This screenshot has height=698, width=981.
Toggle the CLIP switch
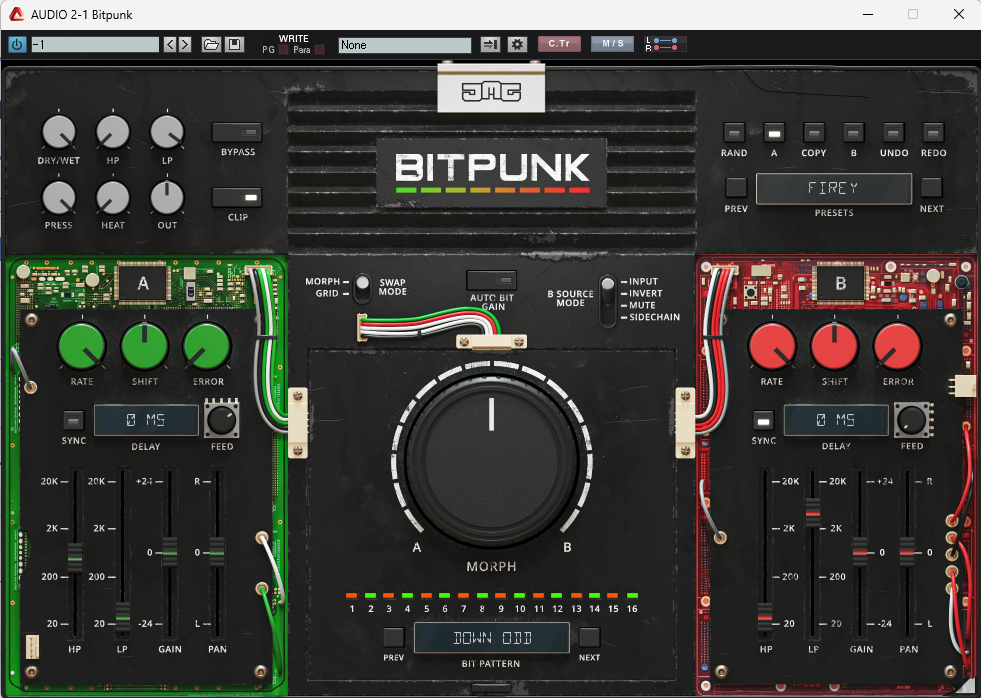[x=237, y=198]
